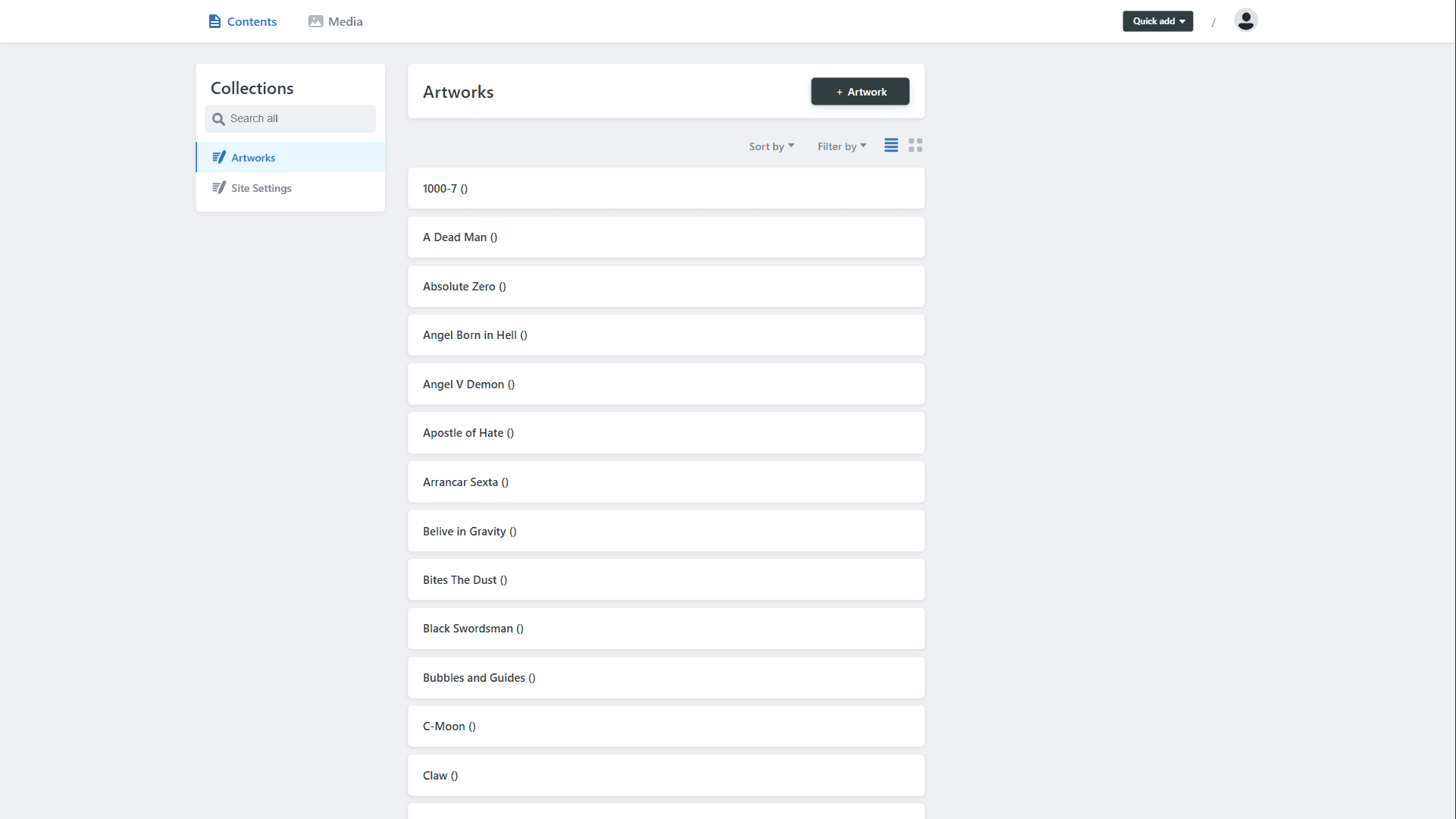This screenshot has width=1456, height=819.
Task: Click the search magnifier icon
Action: (x=218, y=119)
